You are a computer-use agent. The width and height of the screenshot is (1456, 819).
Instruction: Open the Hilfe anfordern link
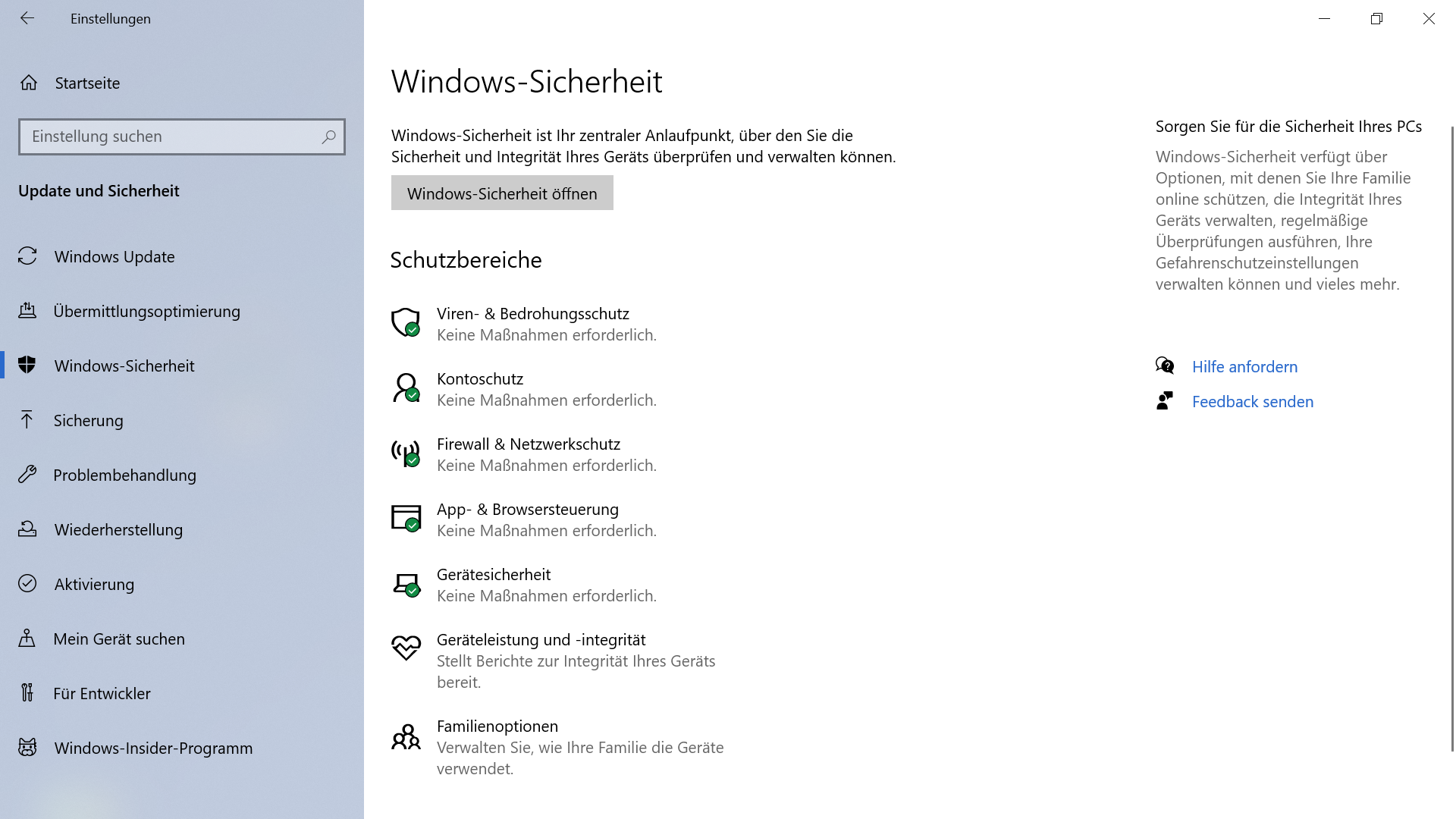1244,366
